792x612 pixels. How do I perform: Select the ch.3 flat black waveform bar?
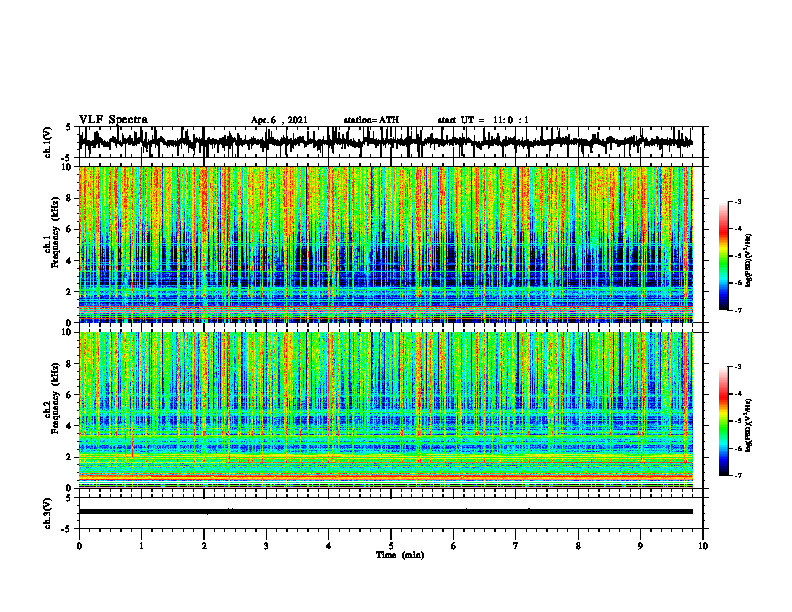click(386, 512)
